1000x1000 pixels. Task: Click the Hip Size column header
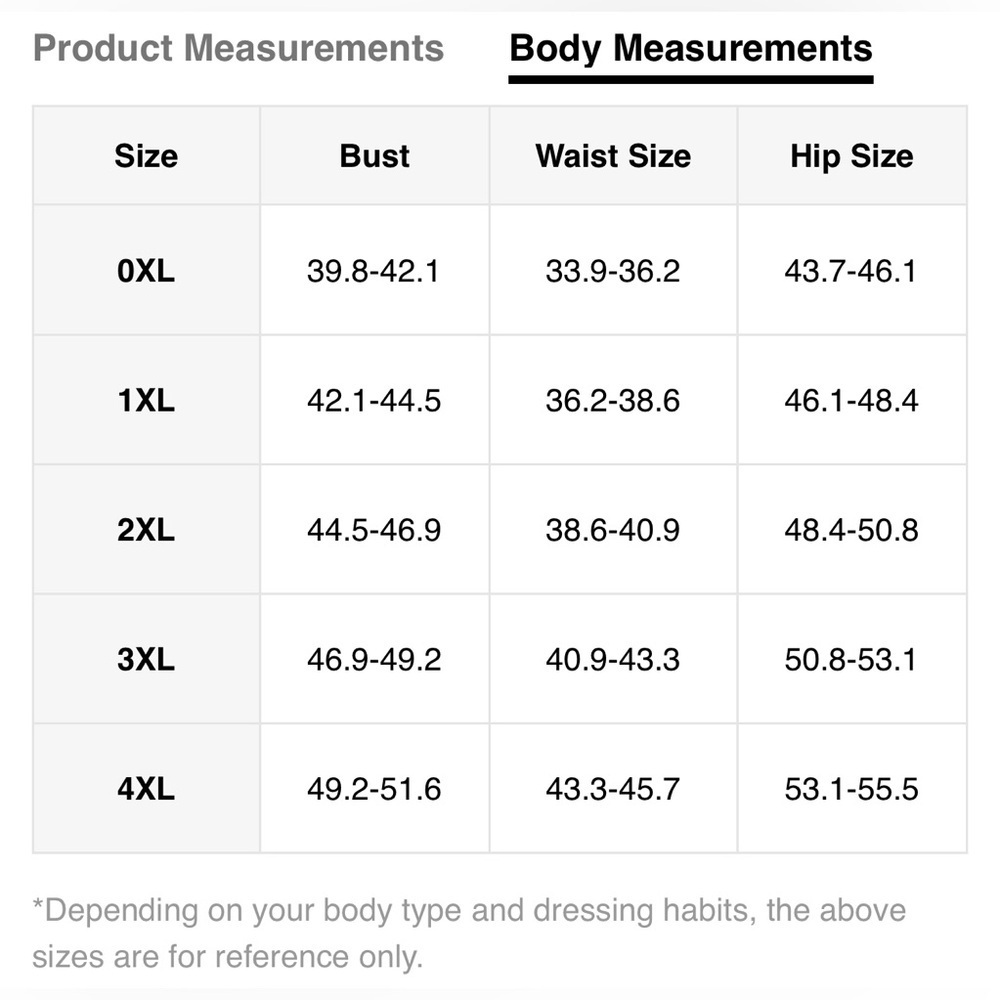[x=851, y=156]
